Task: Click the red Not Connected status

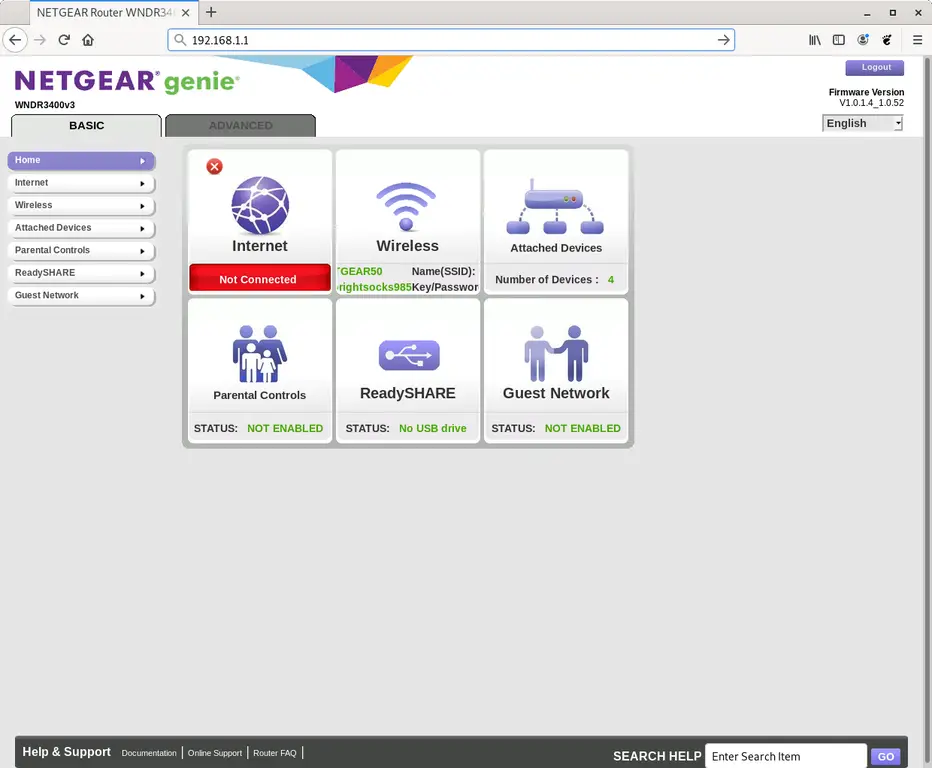Action: [260, 278]
